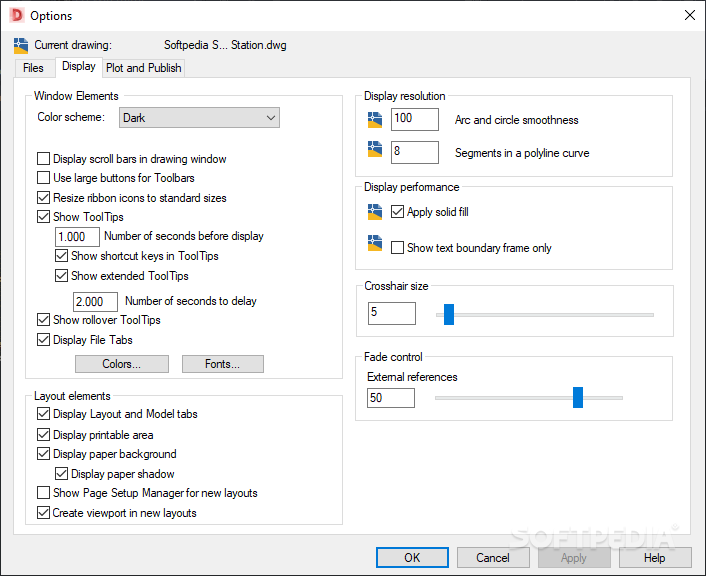The height and width of the screenshot is (576, 706).
Task: Click the drawing icon beside Current drawing
Action: click(21, 45)
